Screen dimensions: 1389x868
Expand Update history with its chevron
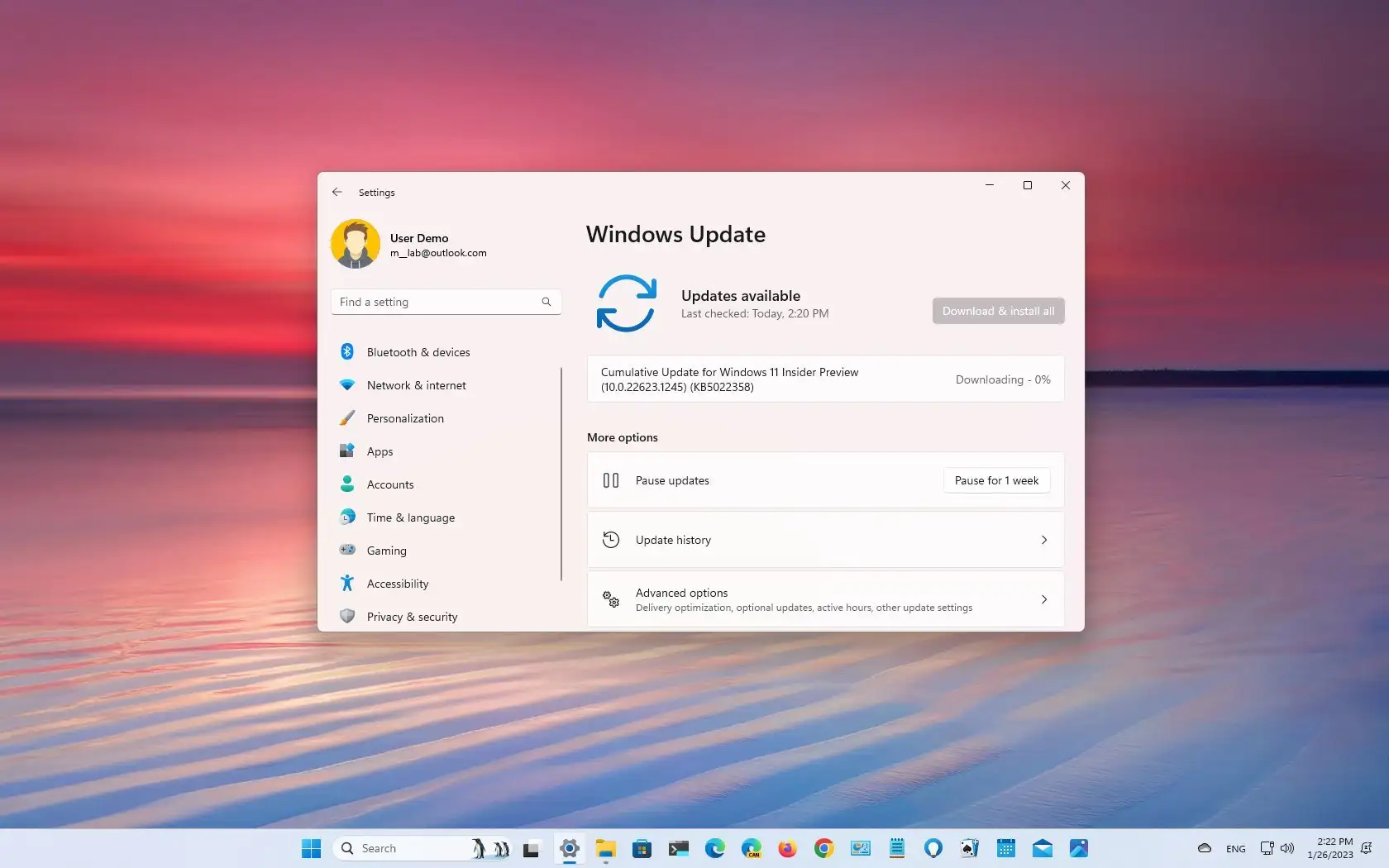[1044, 540]
